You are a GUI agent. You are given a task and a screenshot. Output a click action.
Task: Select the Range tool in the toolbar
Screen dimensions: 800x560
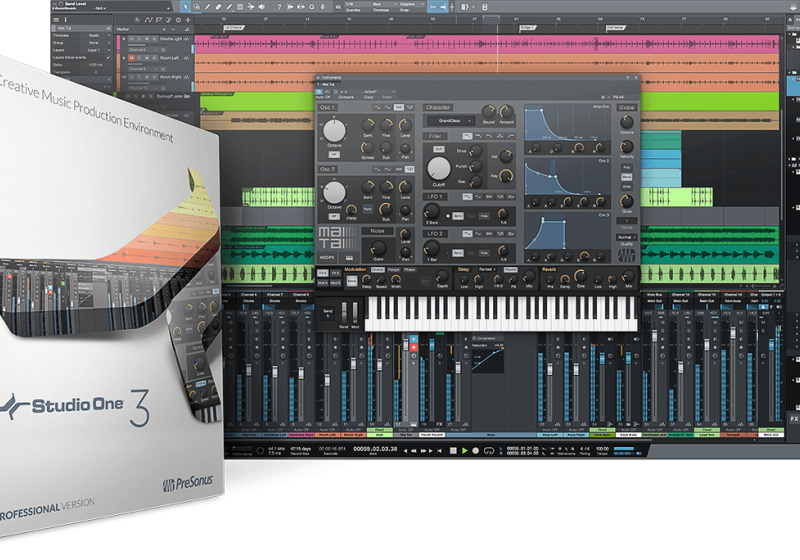[x=196, y=7]
